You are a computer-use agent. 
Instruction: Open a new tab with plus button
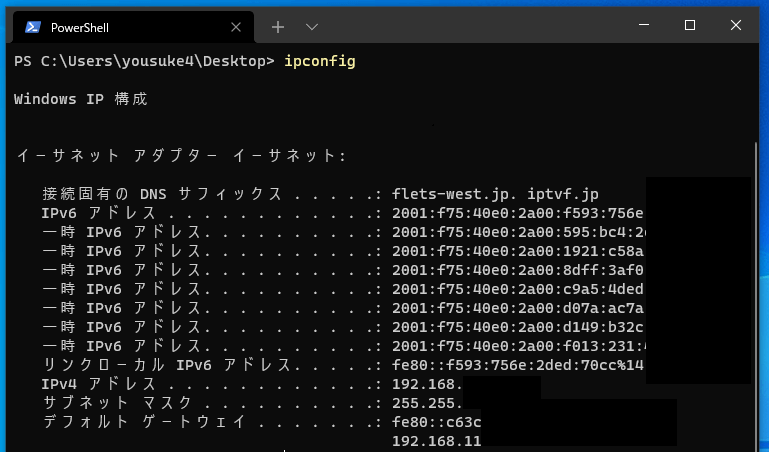coord(278,27)
